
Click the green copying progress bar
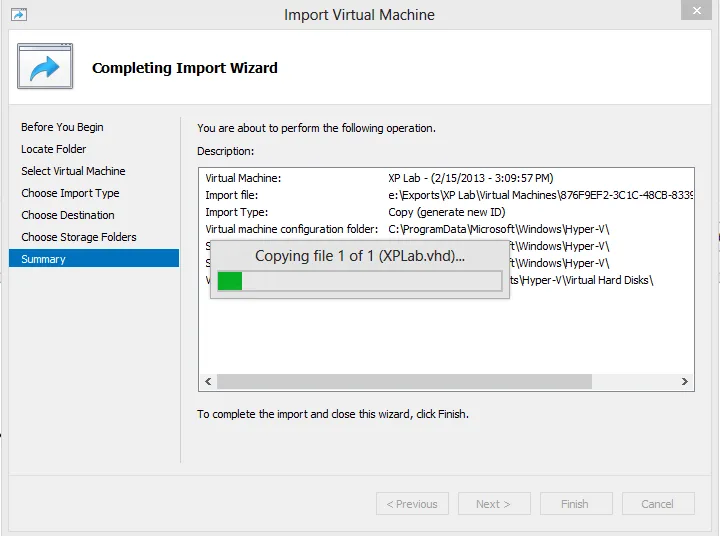click(360, 281)
